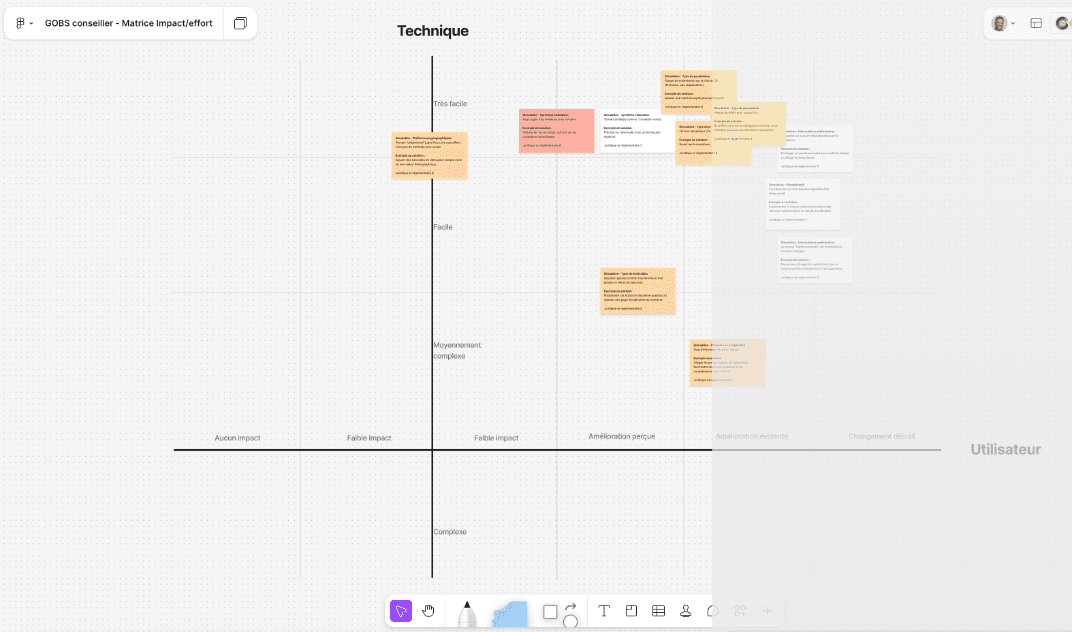1072x632 pixels.
Task: Open the Figma main menu dropdown
Action: tap(24, 23)
